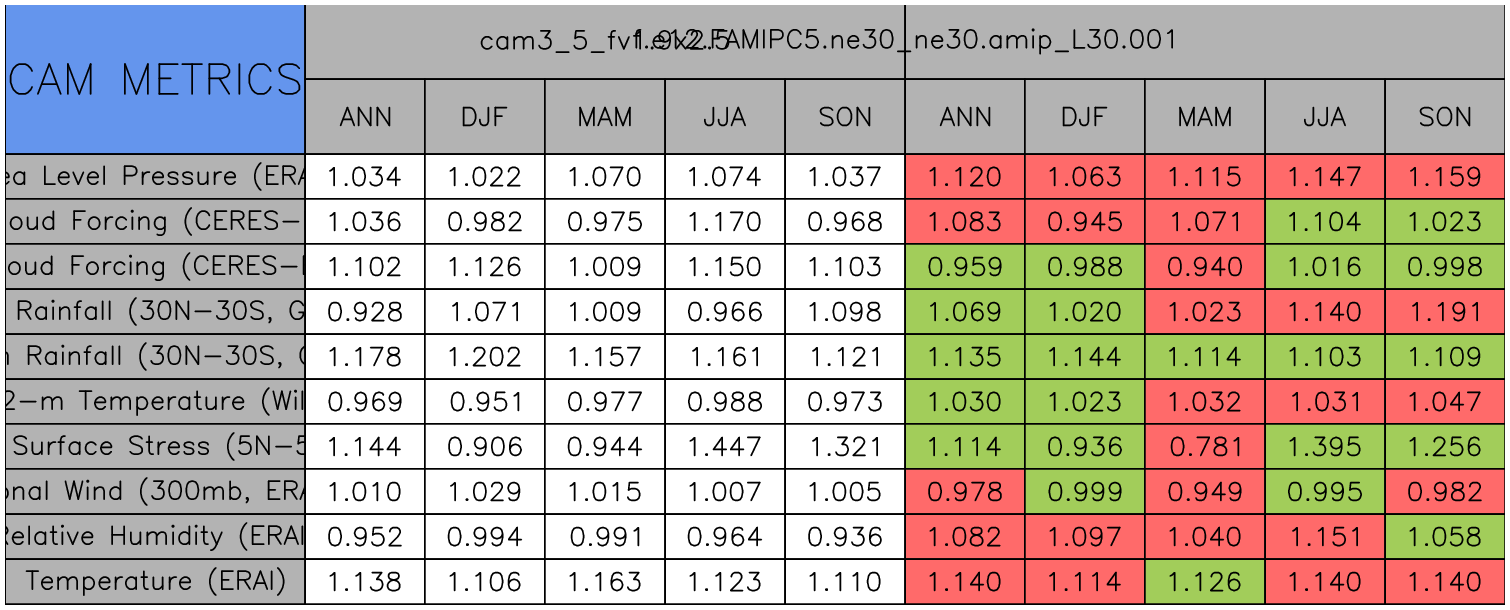Select the cell with value 0.928

click(365, 312)
